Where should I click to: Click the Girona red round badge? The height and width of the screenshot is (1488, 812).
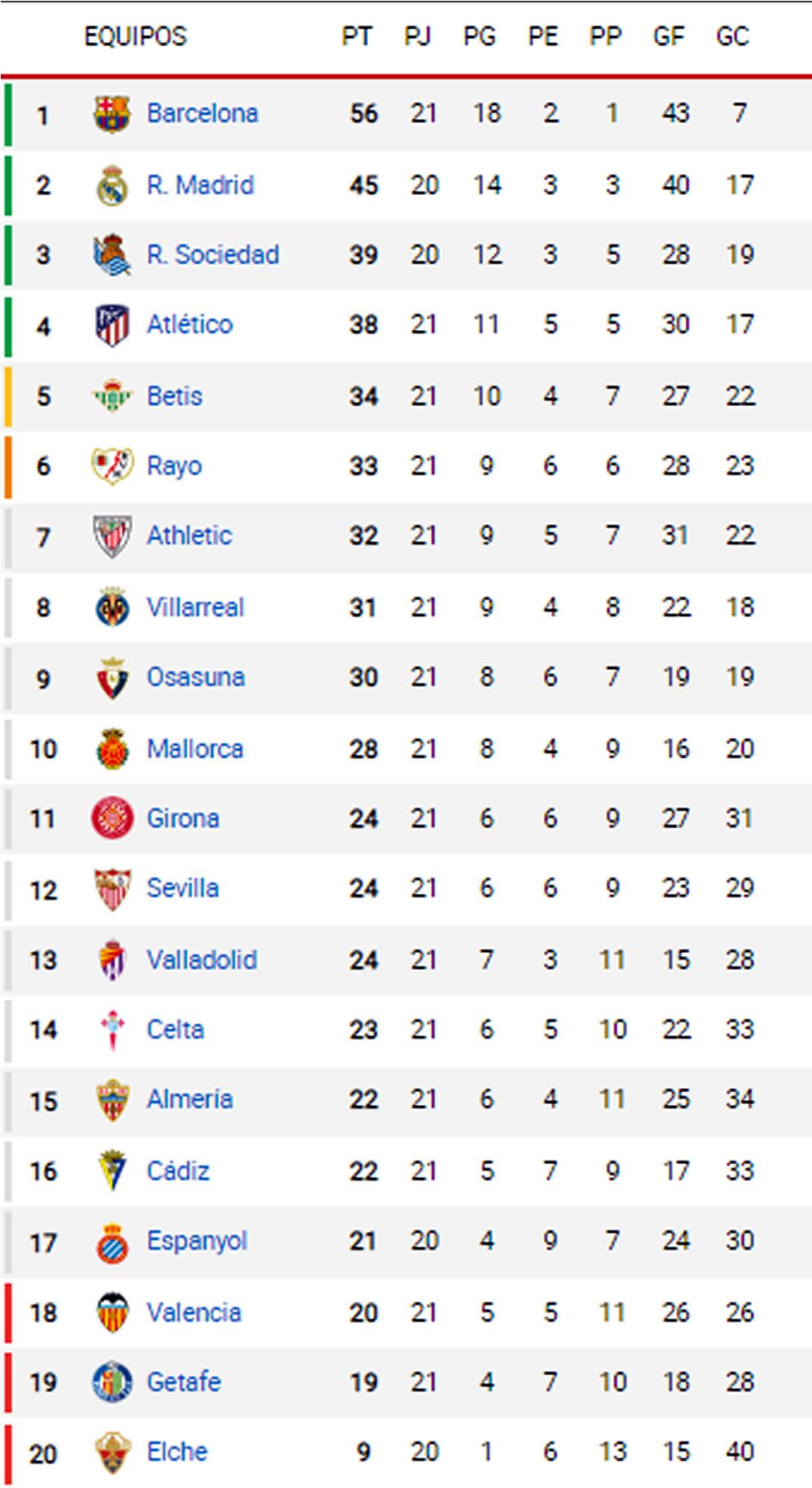pyautogui.click(x=112, y=818)
